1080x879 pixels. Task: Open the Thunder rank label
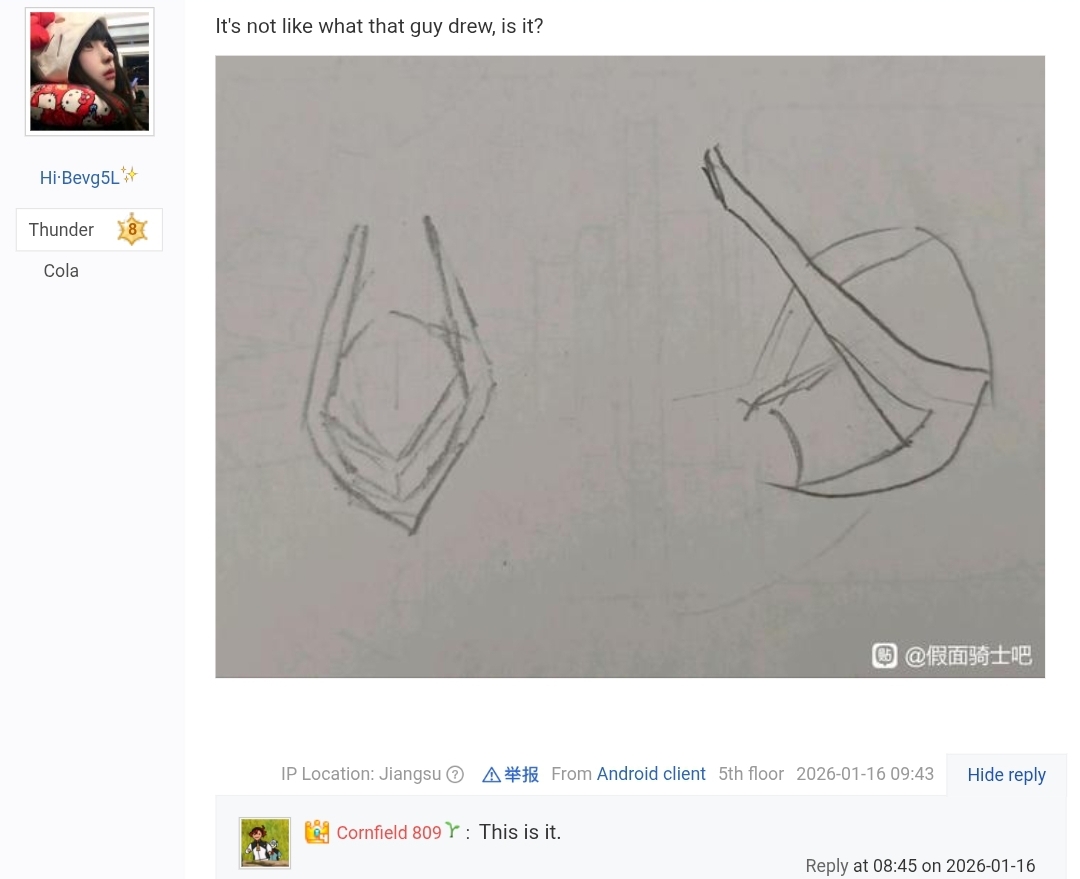(61, 229)
